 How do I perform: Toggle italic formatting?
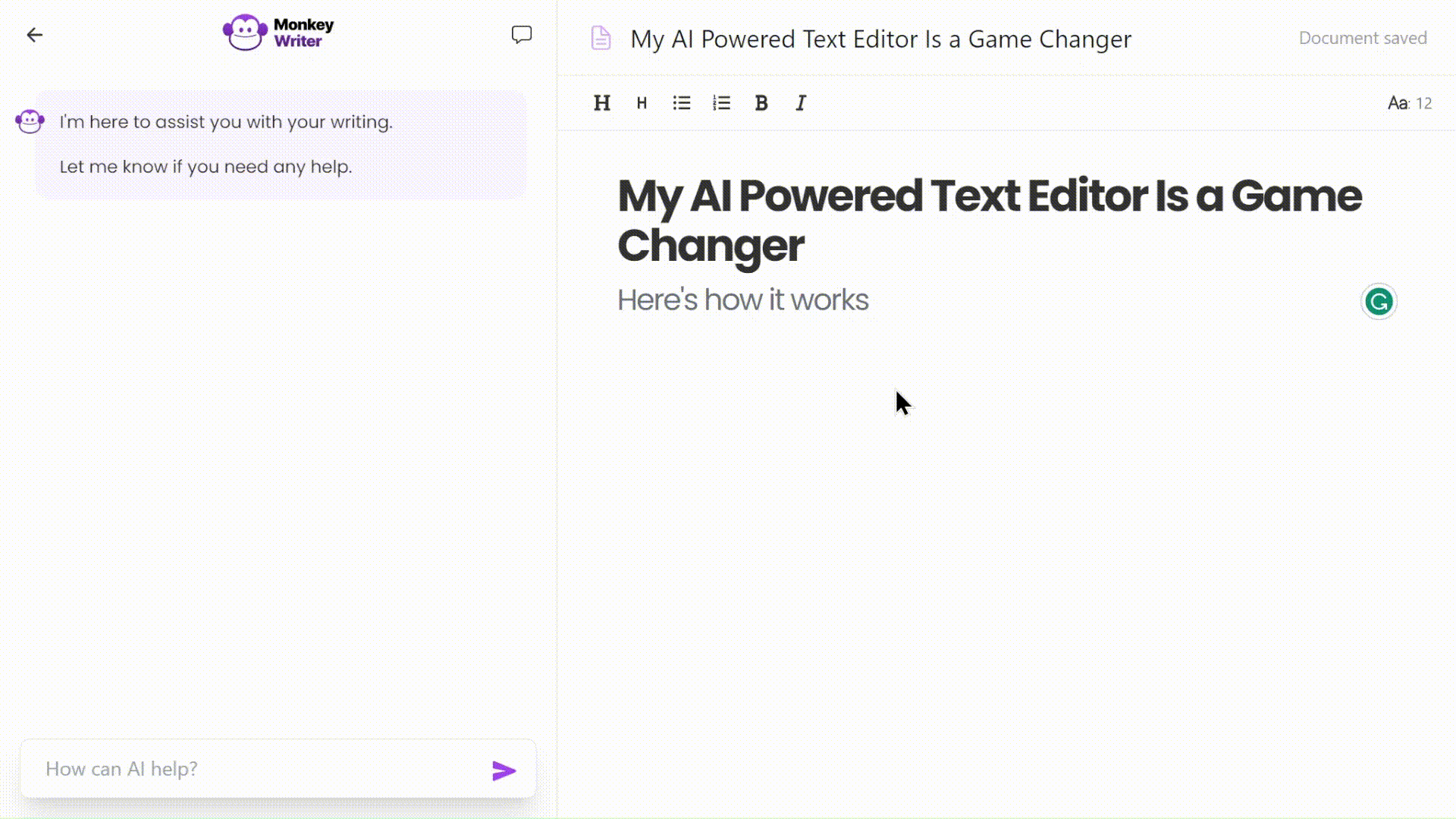point(801,103)
